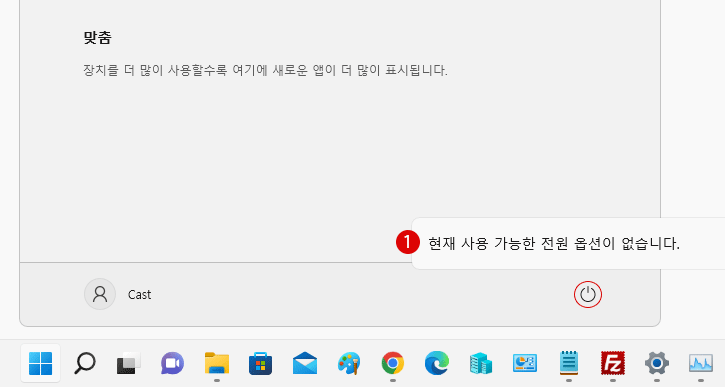725x387 pixels.
Task: Open the Cast user account avatar
Action: (x=100, y=294)
